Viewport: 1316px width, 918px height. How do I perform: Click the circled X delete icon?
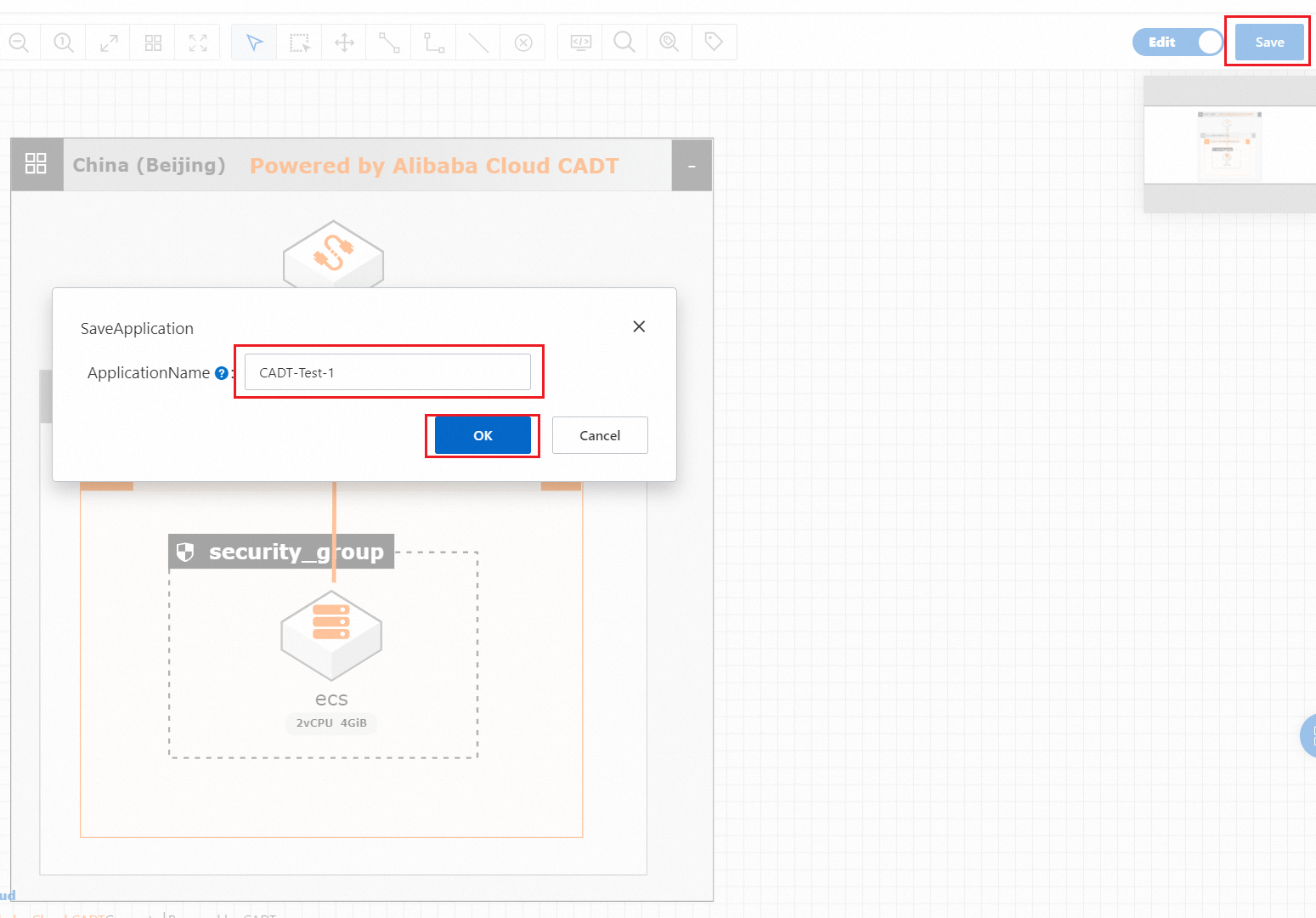[x=523, y=42]
